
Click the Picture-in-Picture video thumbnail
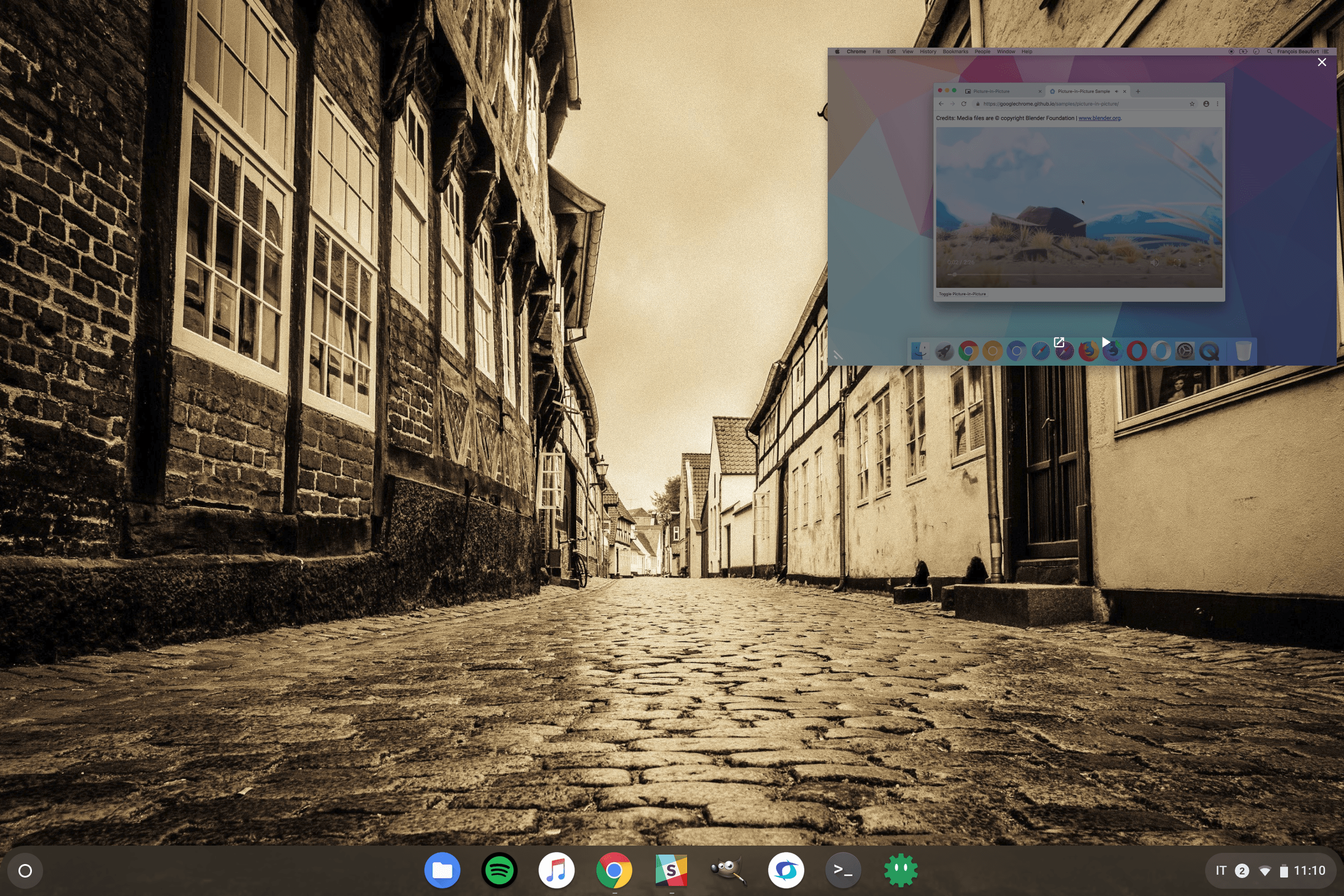pyautogui.click(x=1082, y=206)
